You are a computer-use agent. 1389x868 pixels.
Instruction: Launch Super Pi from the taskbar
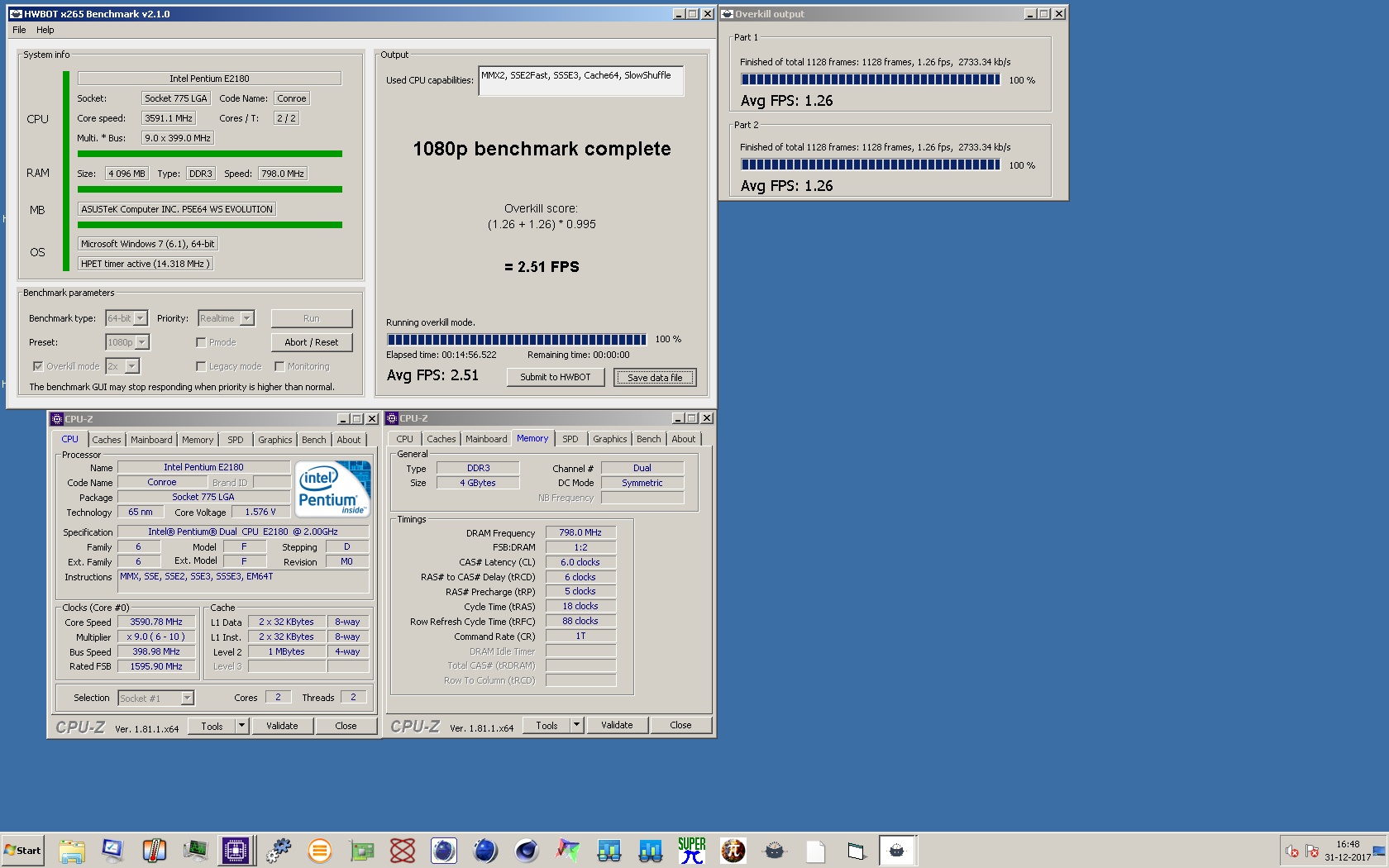692,850
